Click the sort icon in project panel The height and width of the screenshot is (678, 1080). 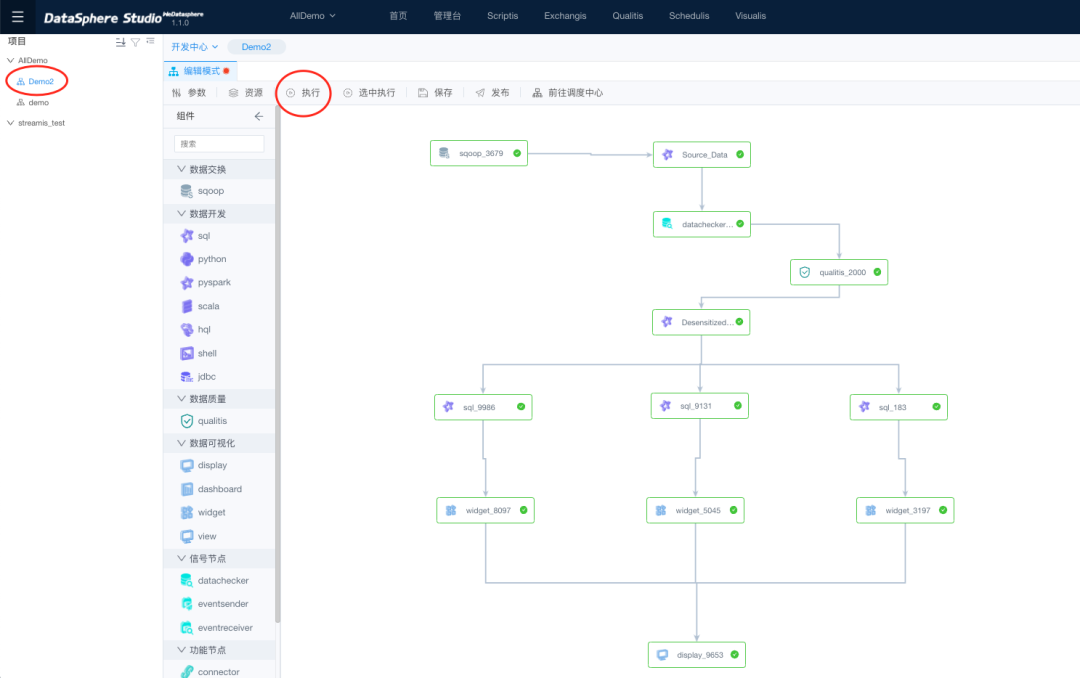120,42
